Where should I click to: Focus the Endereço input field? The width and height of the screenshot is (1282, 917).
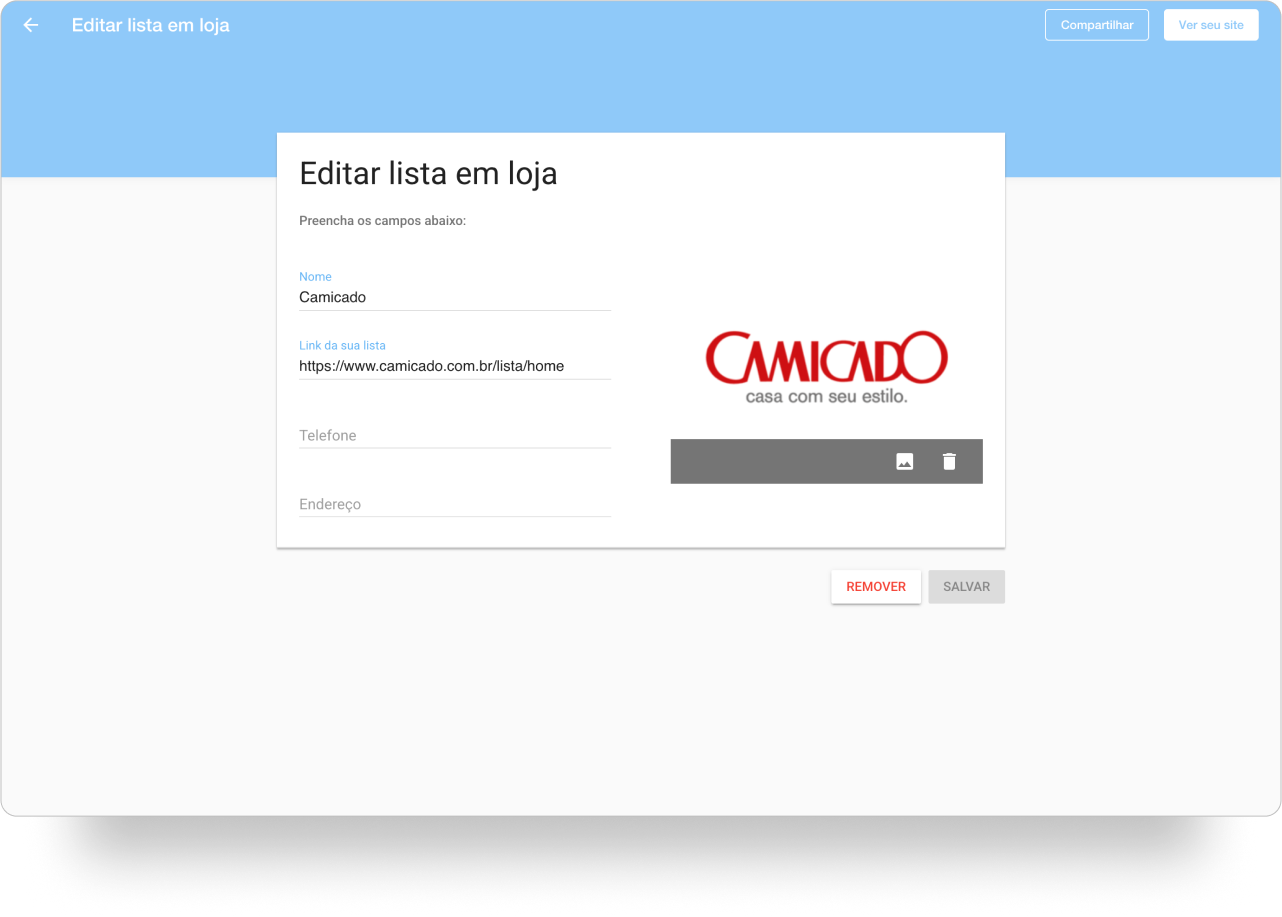455,505
